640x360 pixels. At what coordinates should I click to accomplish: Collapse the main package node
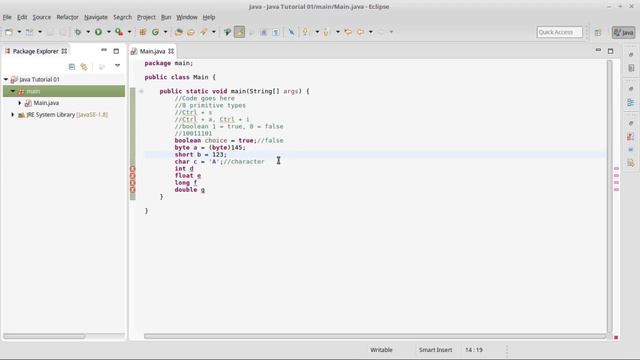click(13, 91)
